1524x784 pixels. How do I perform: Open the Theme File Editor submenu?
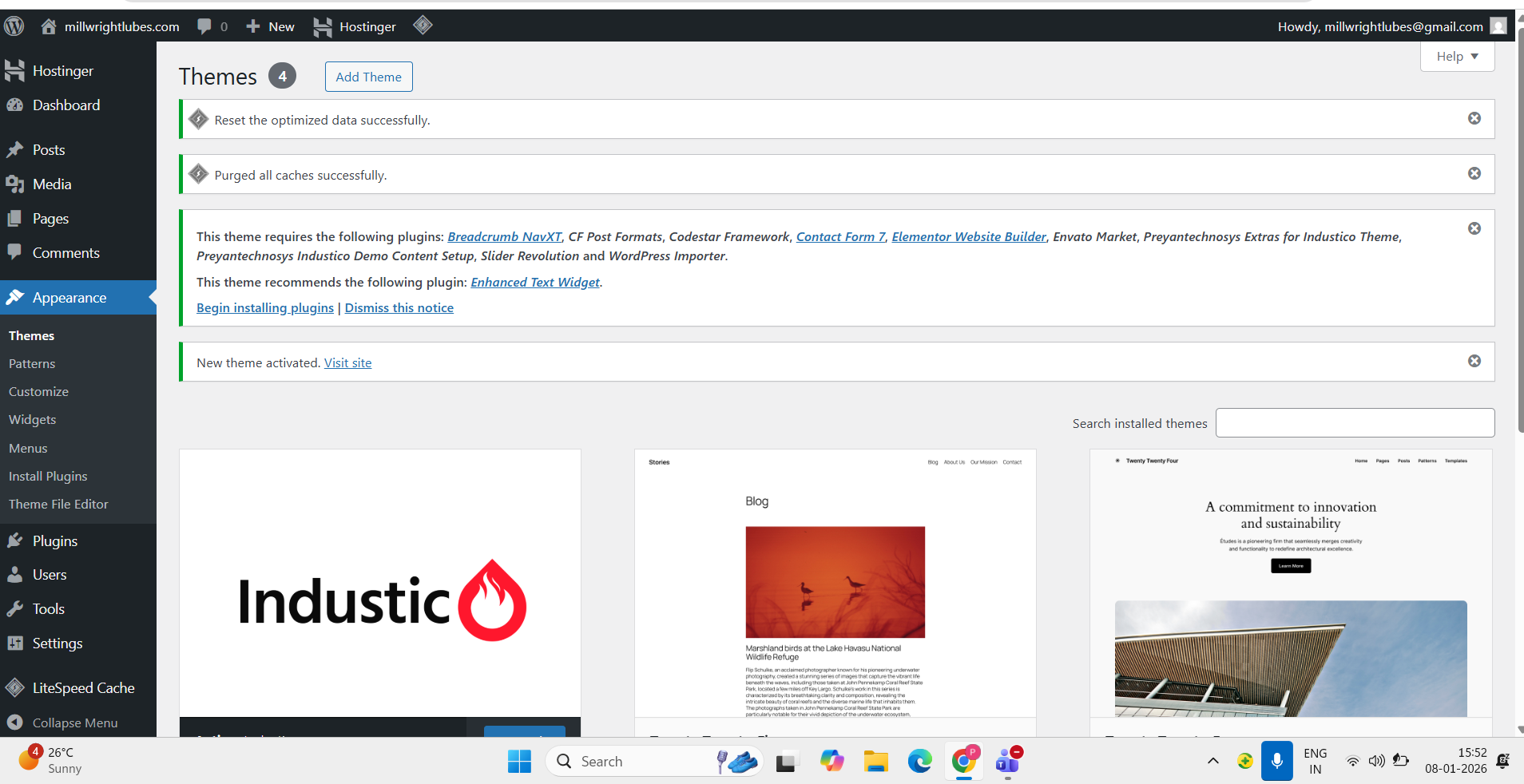pyautogui.click(x=58, y=504)
